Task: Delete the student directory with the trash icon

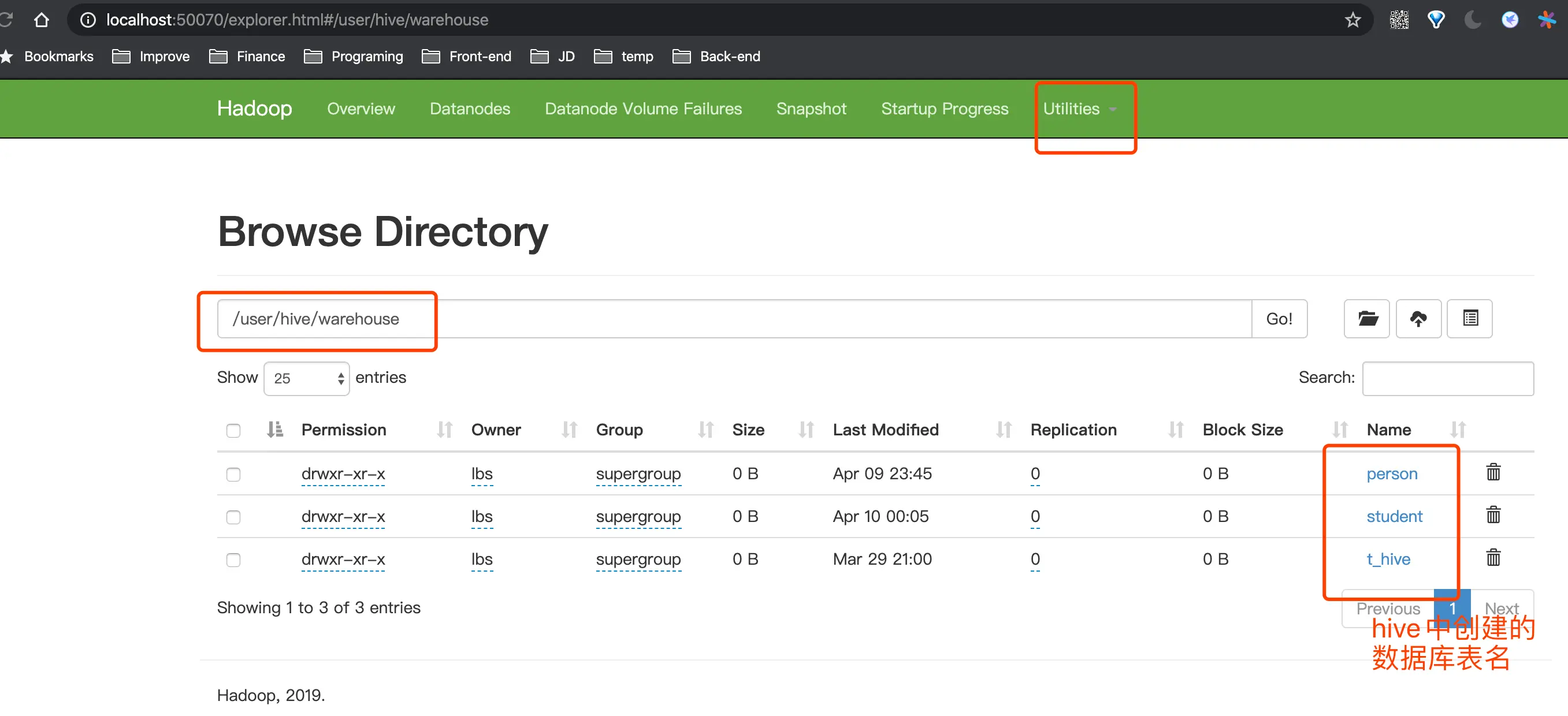Action: pos(1492,515)
